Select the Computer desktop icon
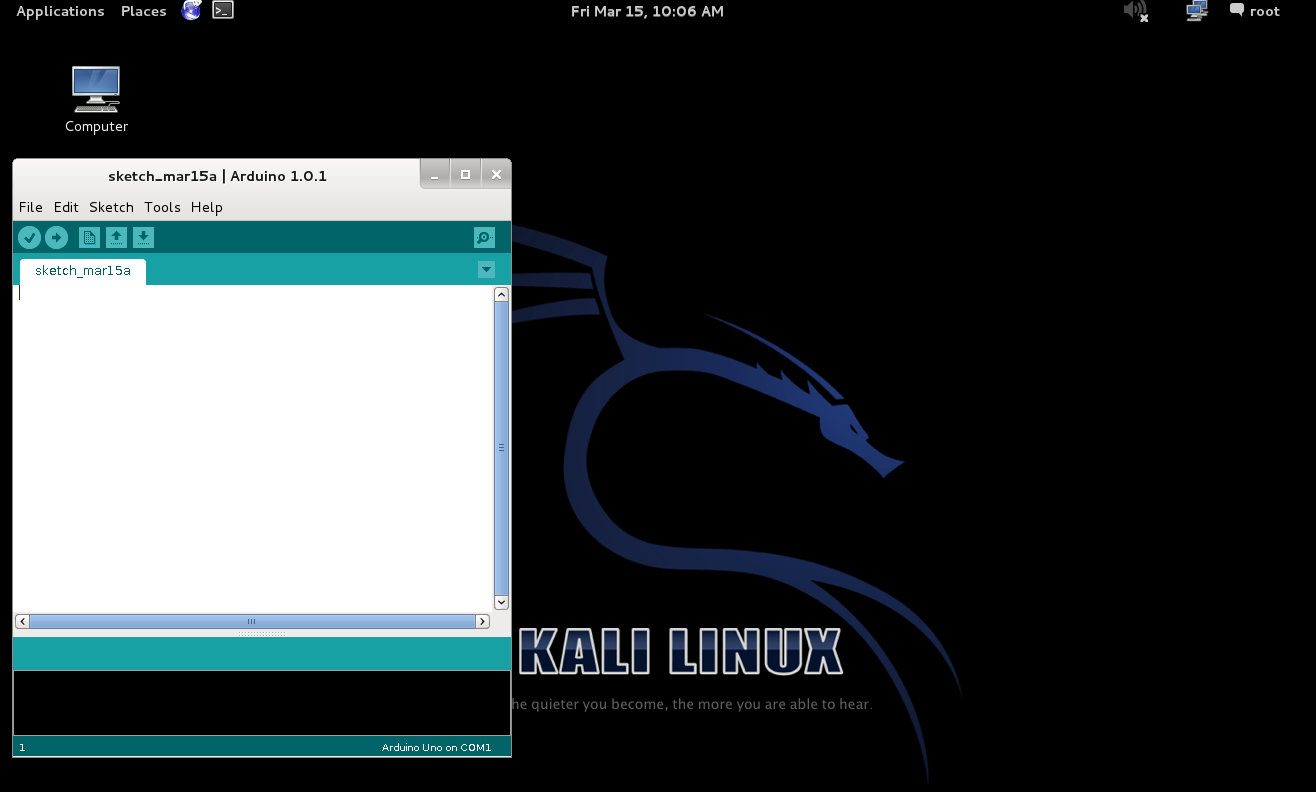This screenshot has height=792, width=1316. click(96, 99)
